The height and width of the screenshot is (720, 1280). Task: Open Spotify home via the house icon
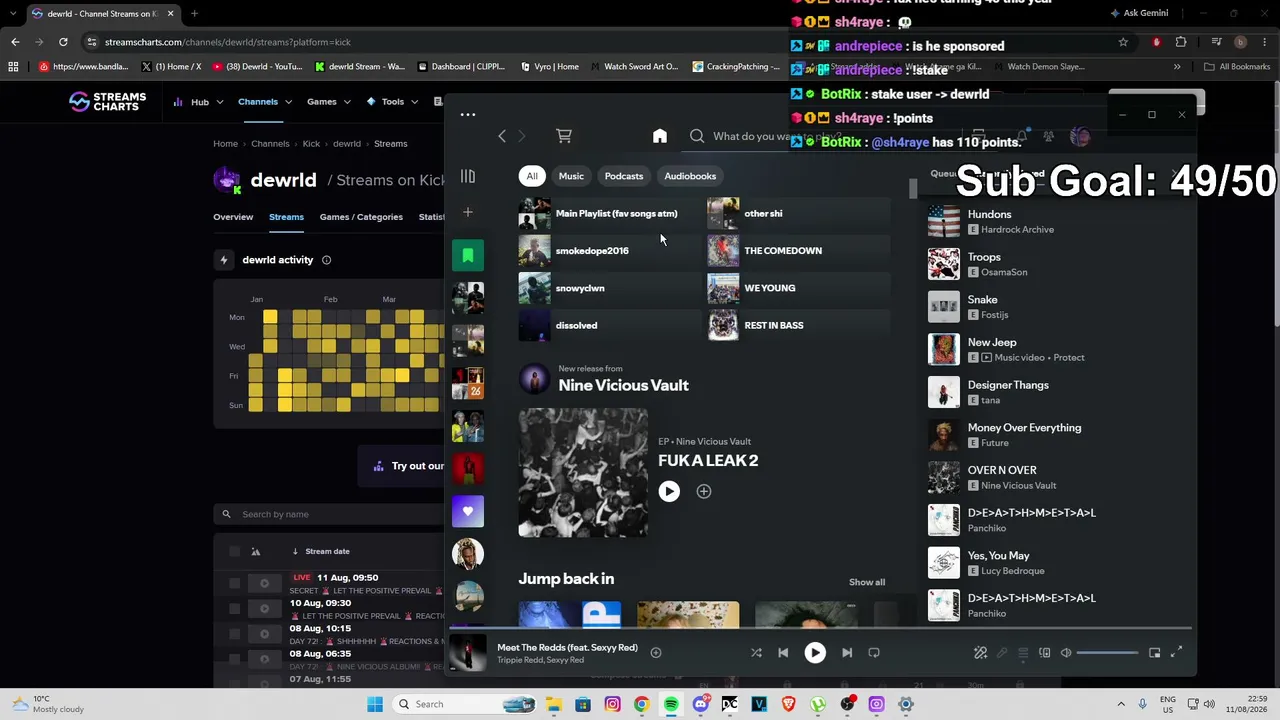point(660,136)
